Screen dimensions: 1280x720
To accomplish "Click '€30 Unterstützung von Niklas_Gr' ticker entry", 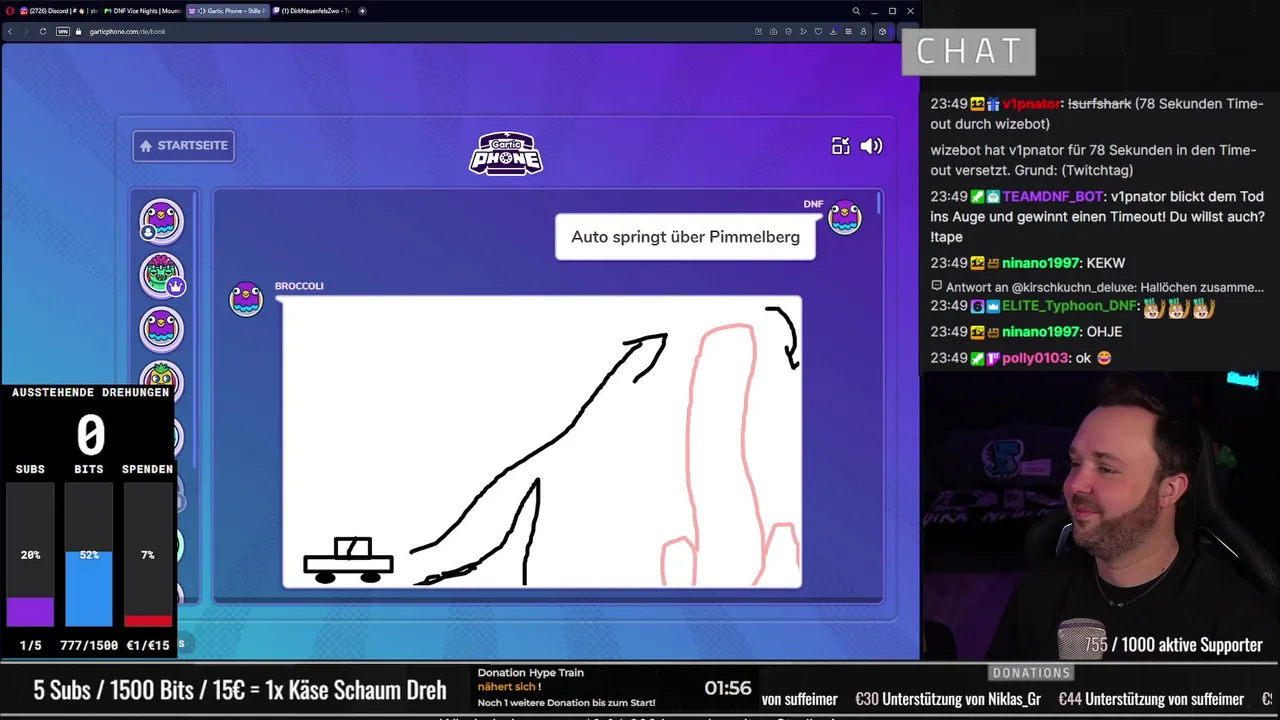I will 948,700.
